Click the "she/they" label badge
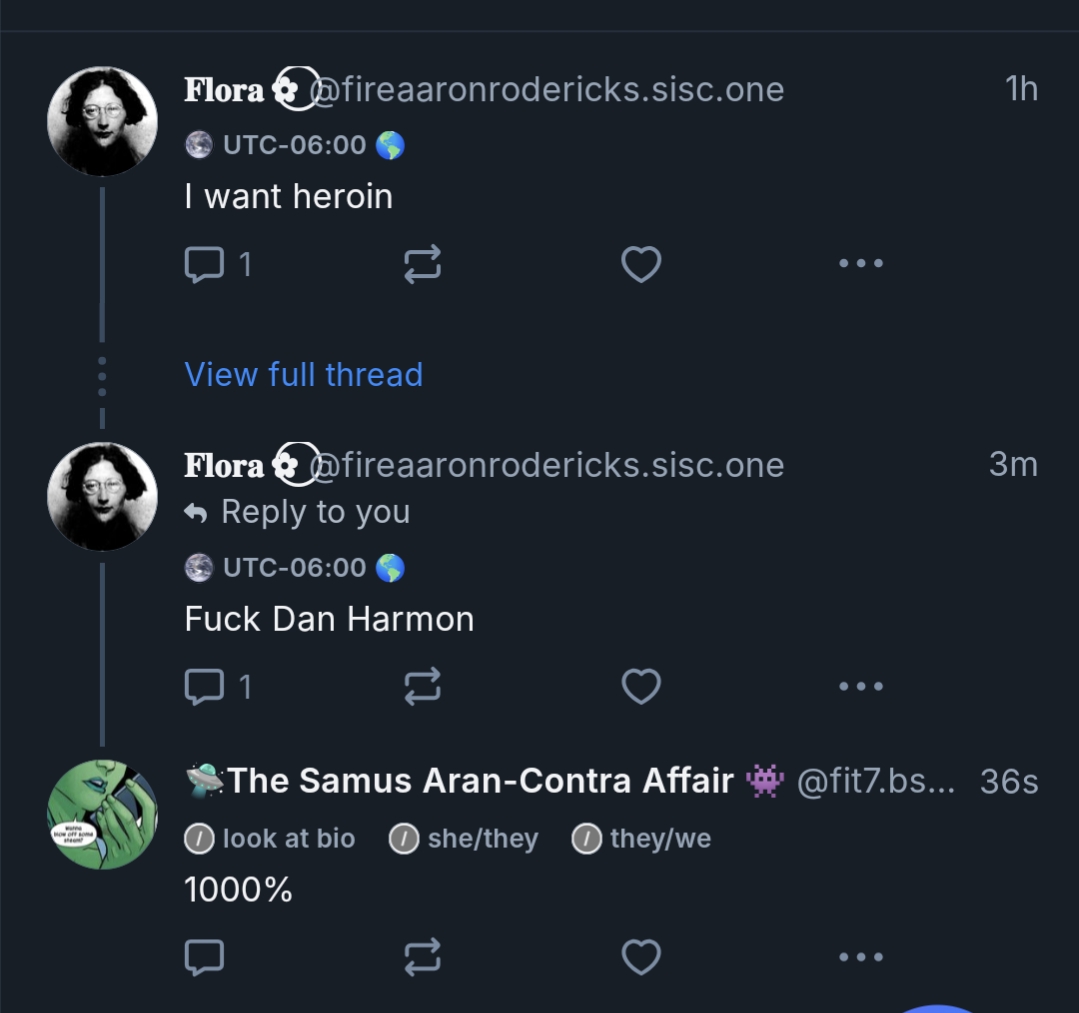 tap(464, 839)
